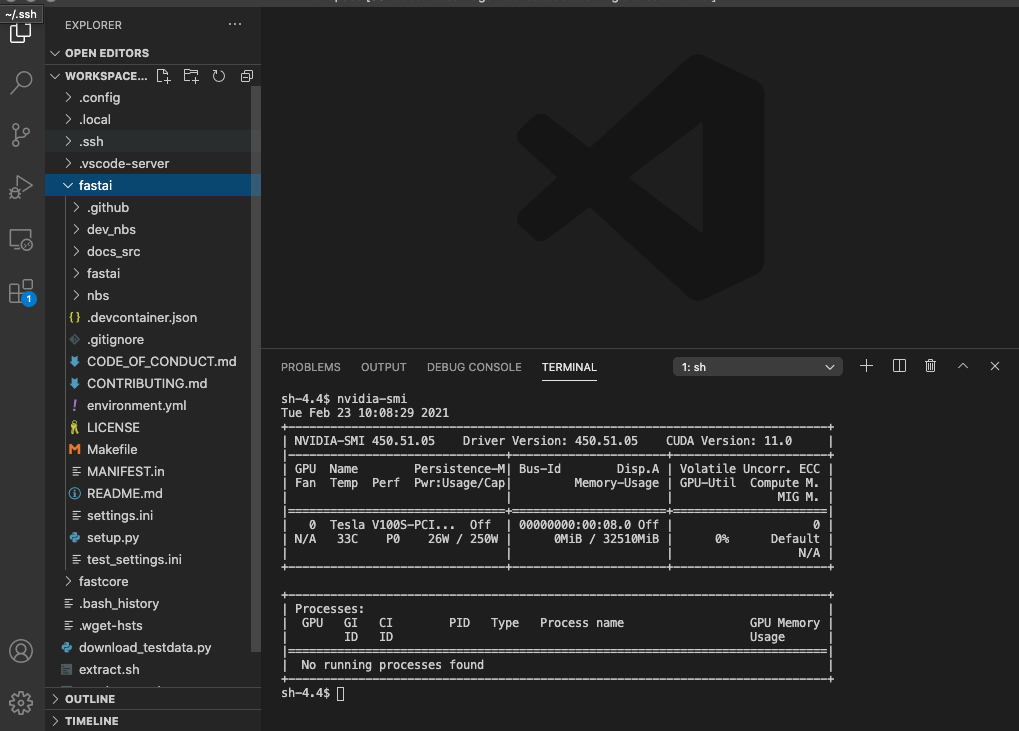Switch to the DEBUG CONSOLE tab

click(474, 367)
